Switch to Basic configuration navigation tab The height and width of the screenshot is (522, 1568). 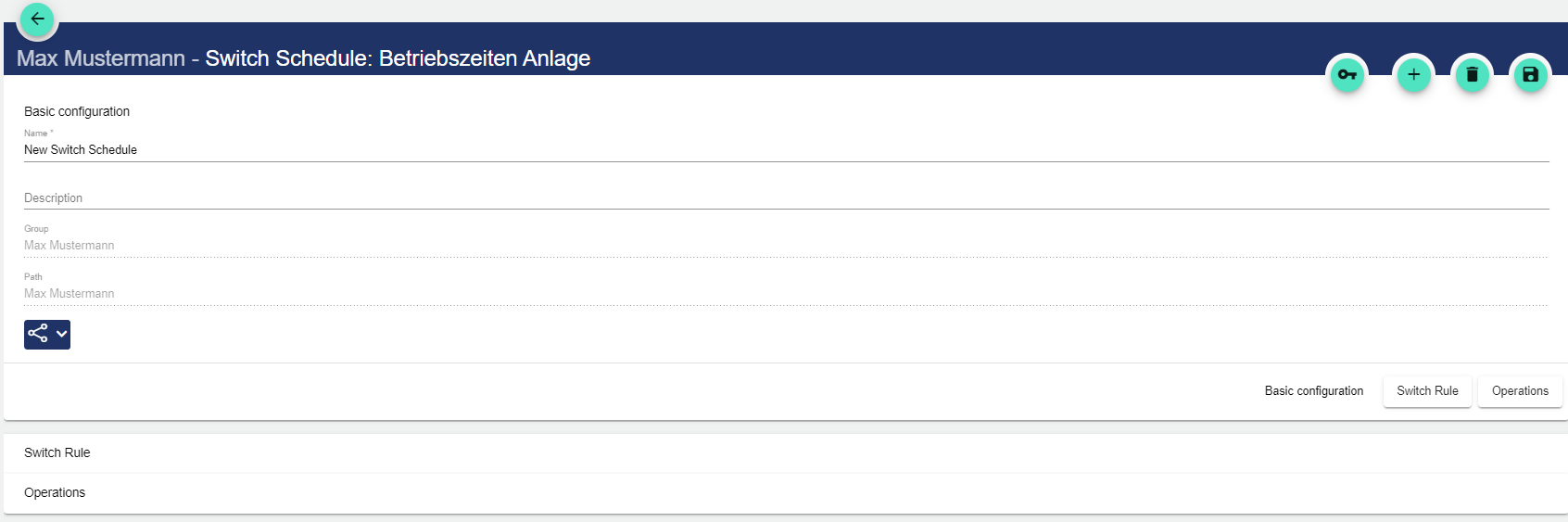[1313, 391]
